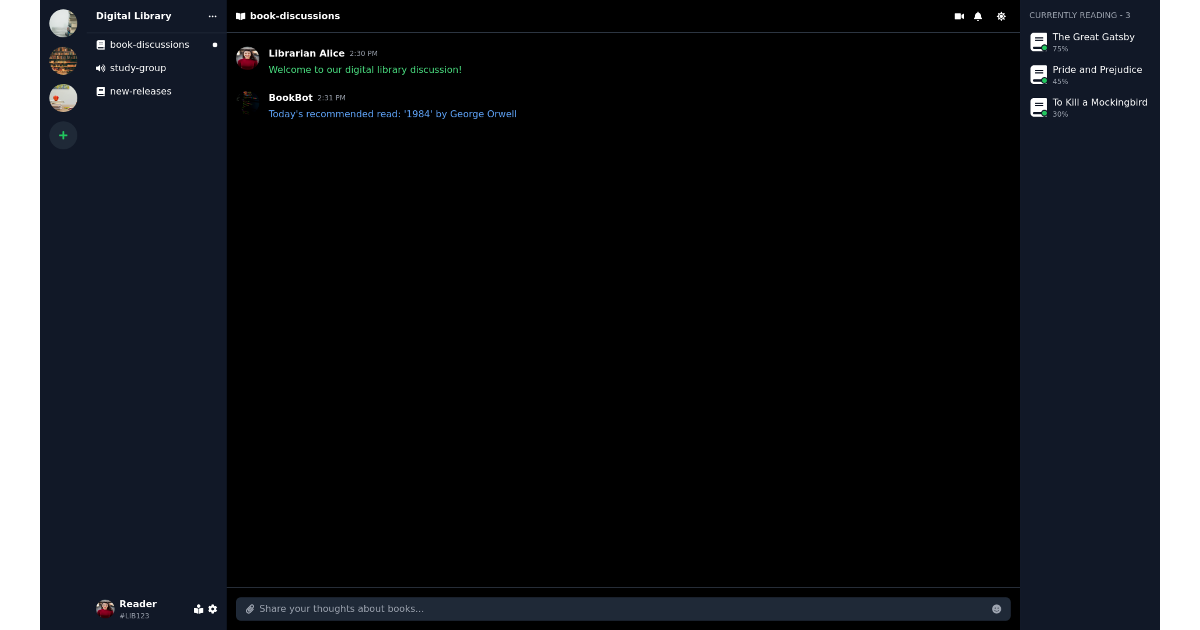
Task: Open the emoji picker in message box
Action: 996,609
